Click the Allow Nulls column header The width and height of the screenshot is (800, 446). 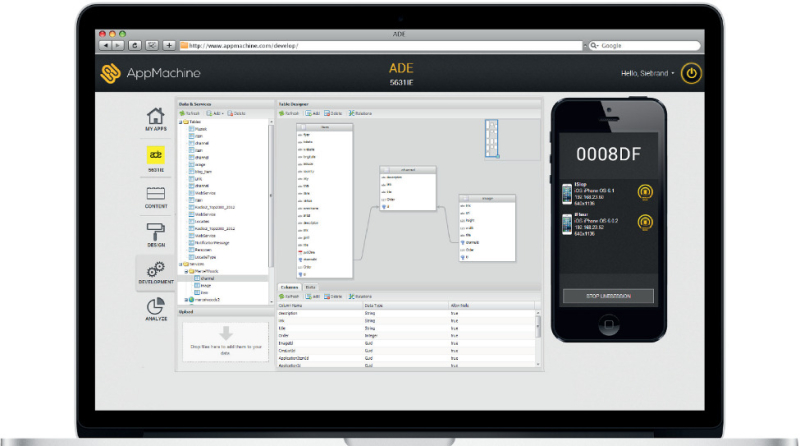click(x=491, y=306)
